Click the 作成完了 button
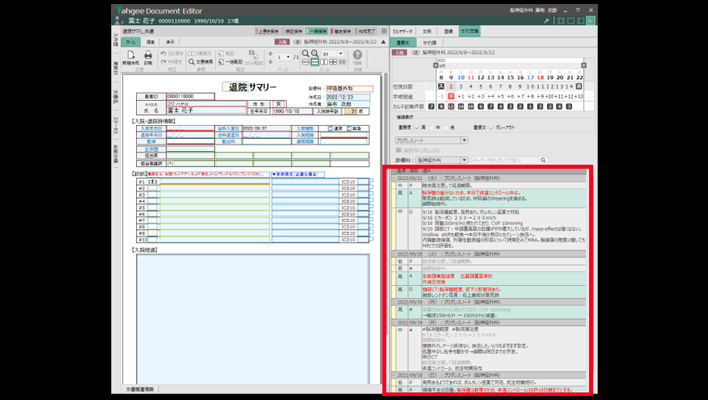Screen dimensions: 708x400 (366, 31)
